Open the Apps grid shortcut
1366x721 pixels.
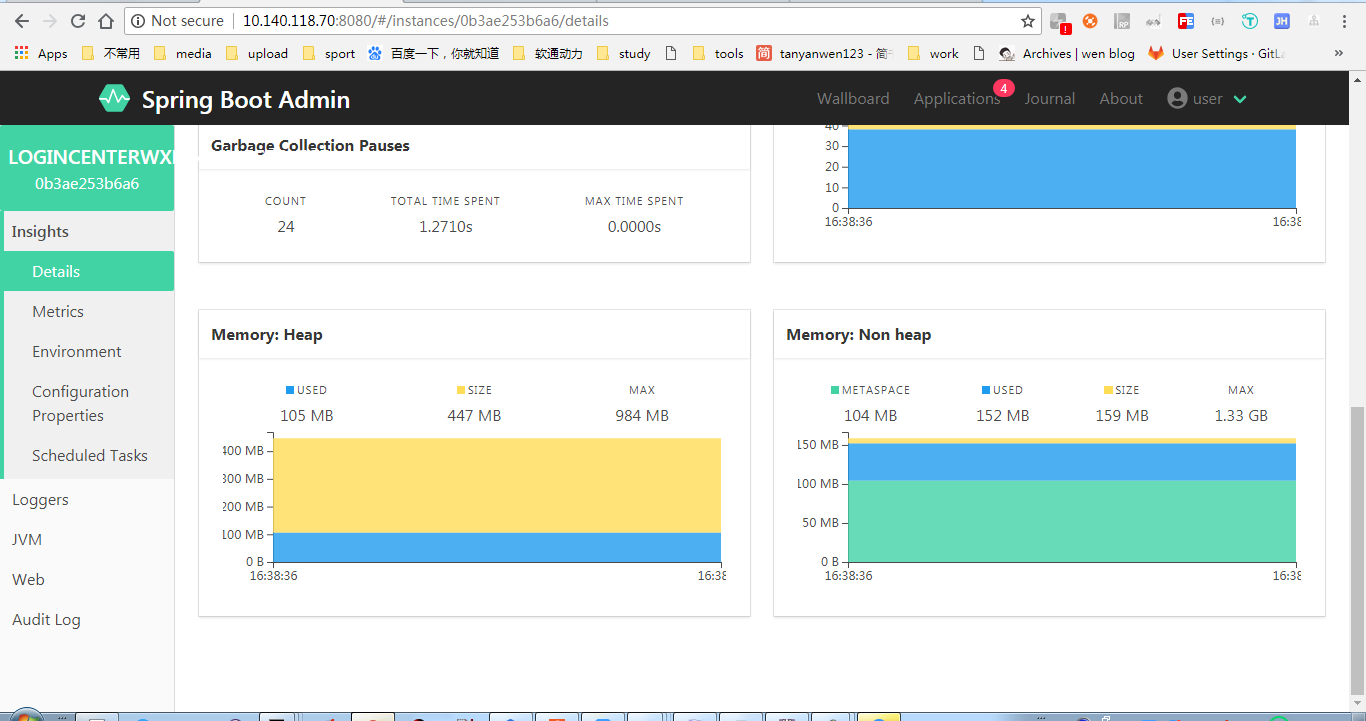click(x=41, y=54)
